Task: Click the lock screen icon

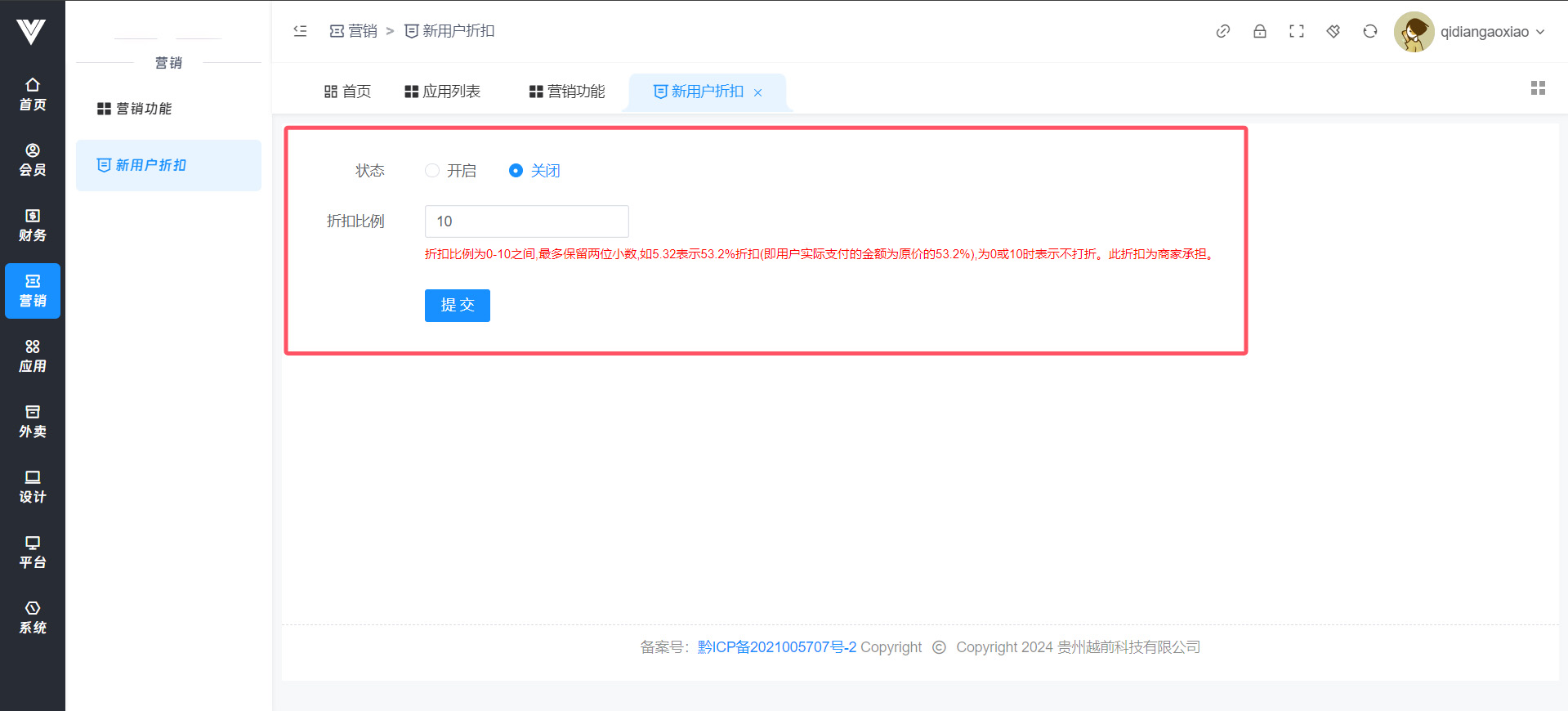Action: (1259, 31)
